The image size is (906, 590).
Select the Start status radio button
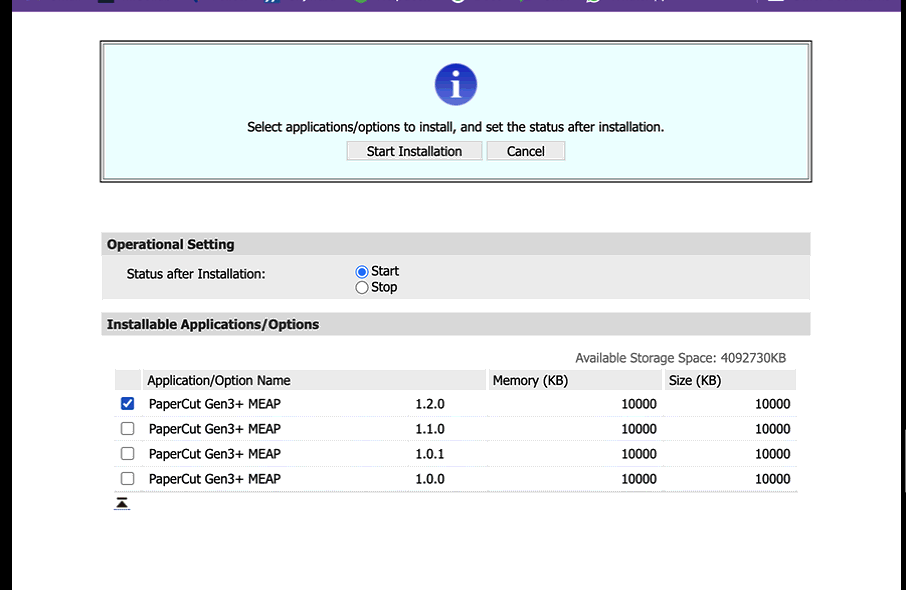pos(362,272)
